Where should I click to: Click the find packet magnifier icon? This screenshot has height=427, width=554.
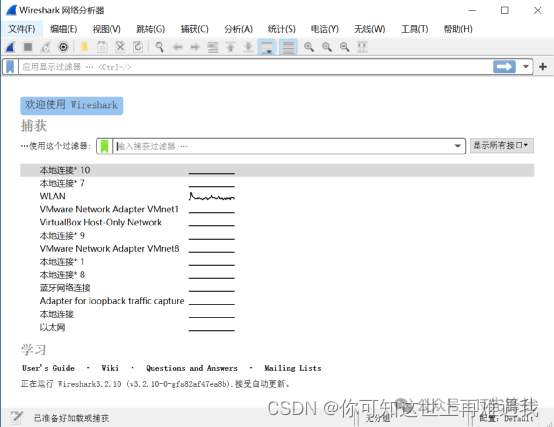click(159, 47)
